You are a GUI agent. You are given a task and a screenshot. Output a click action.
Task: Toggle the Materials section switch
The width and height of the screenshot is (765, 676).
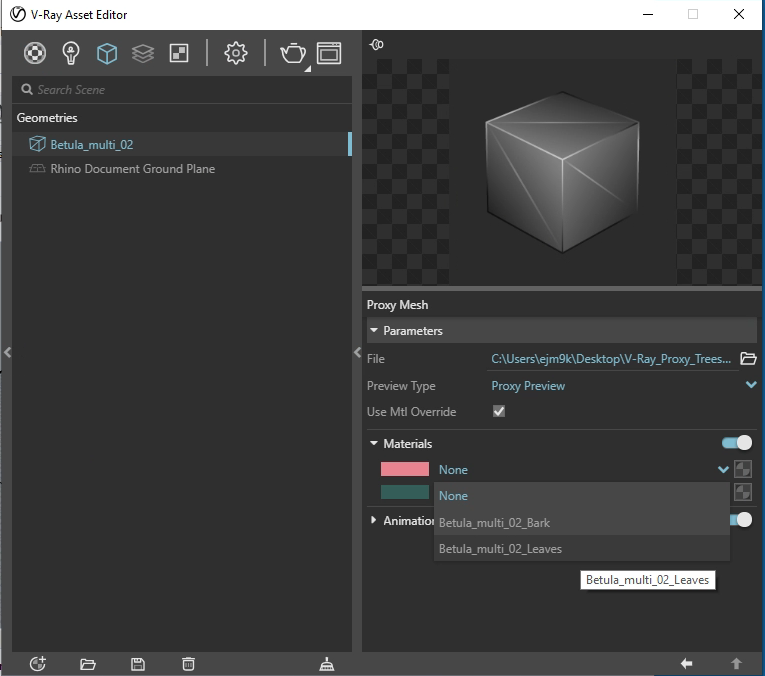coord(737,443)
